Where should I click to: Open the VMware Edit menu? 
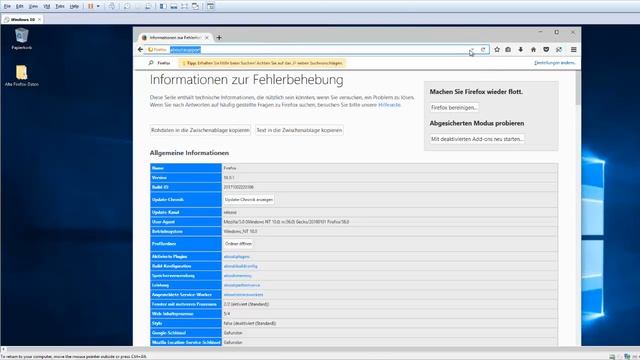[x=20, y=7]
